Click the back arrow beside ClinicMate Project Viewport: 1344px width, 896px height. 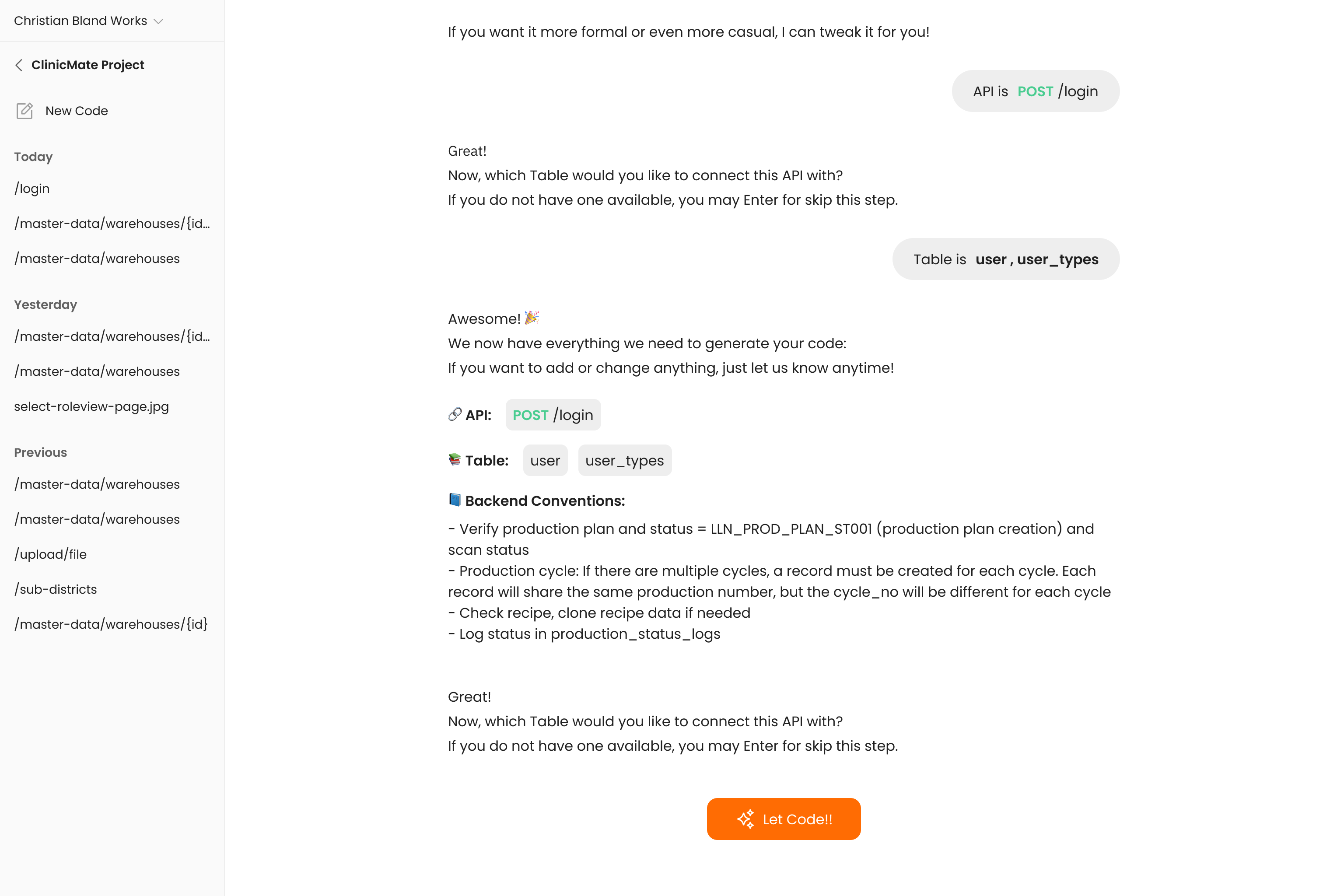coord(19,65)
